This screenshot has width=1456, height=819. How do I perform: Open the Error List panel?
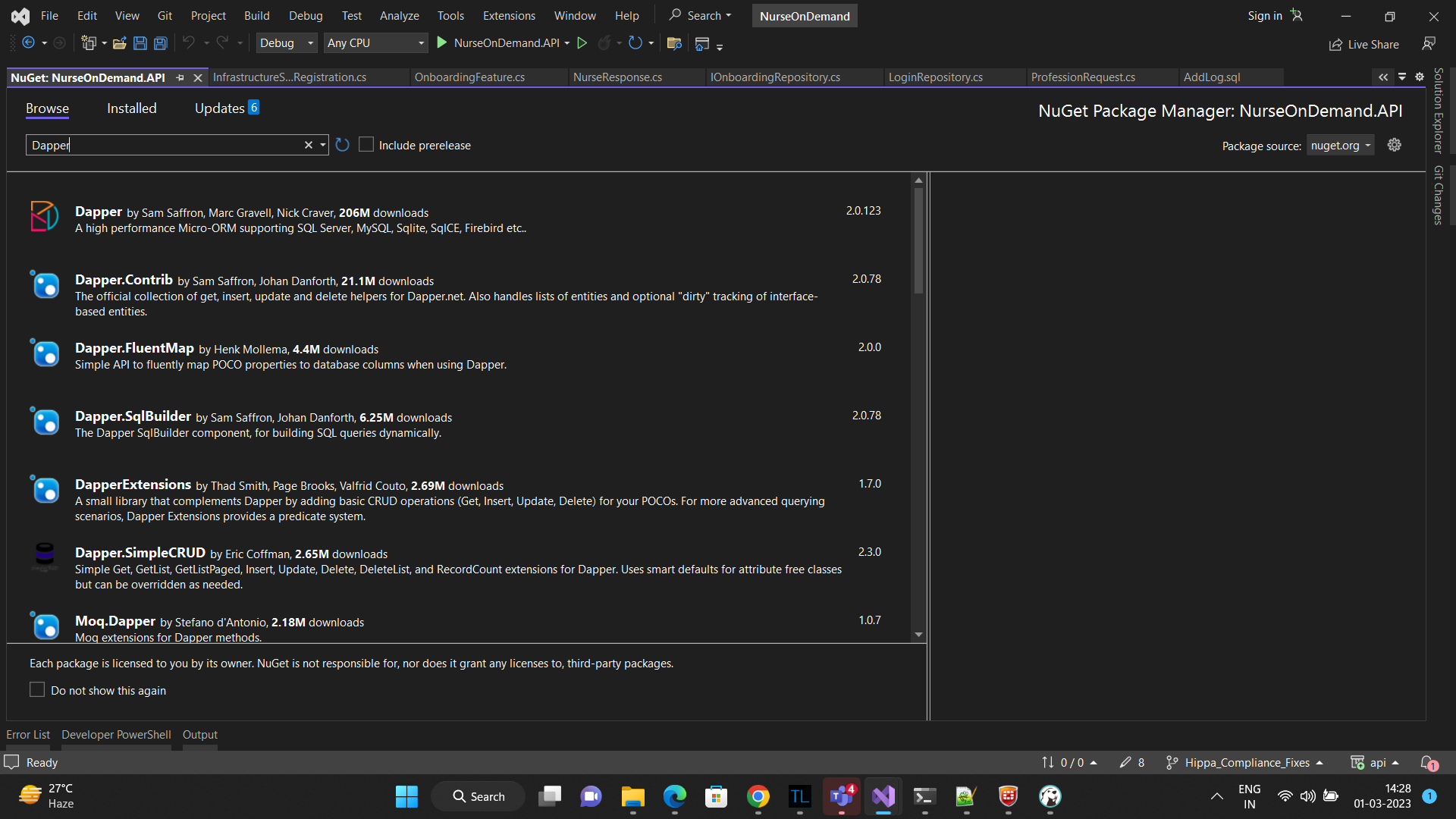point(28,734)
